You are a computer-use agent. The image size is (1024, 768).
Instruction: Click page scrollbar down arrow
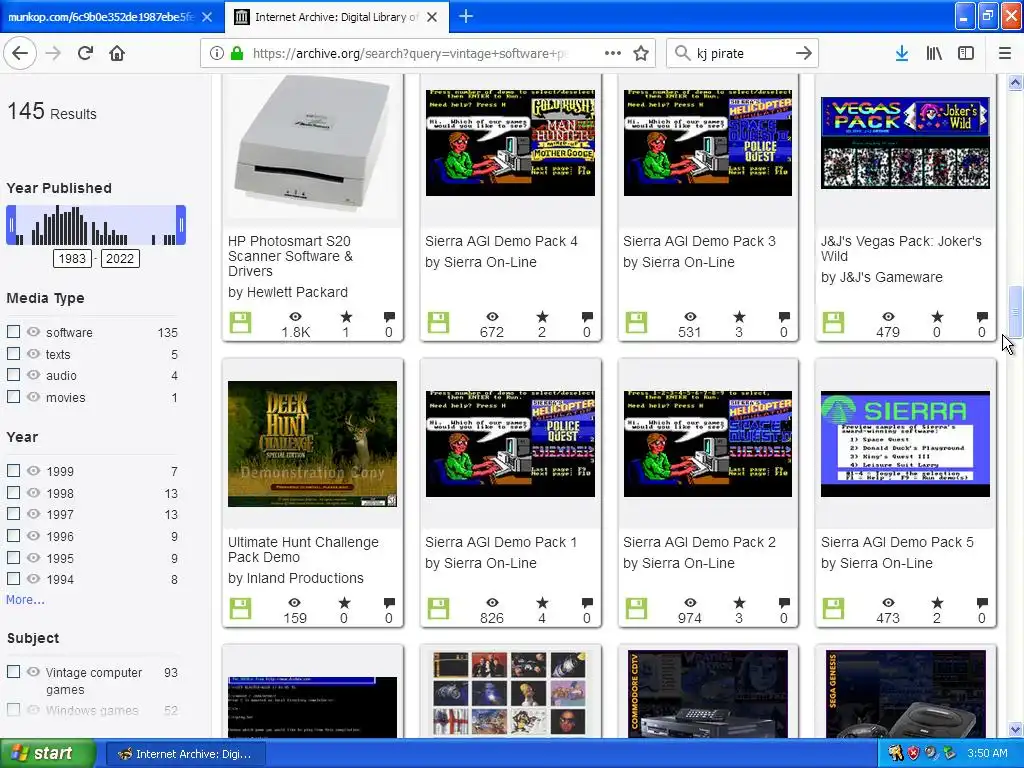1015,729
